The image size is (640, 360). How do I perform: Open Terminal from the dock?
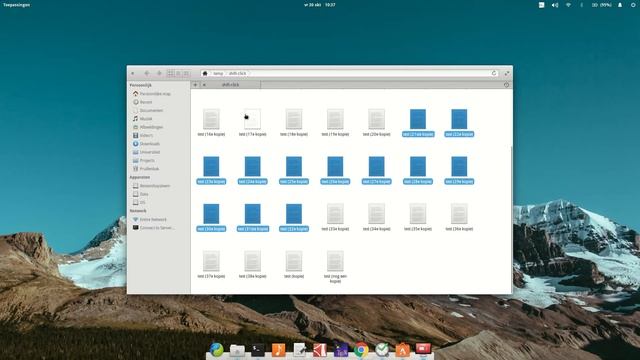(x=258, y=350)
